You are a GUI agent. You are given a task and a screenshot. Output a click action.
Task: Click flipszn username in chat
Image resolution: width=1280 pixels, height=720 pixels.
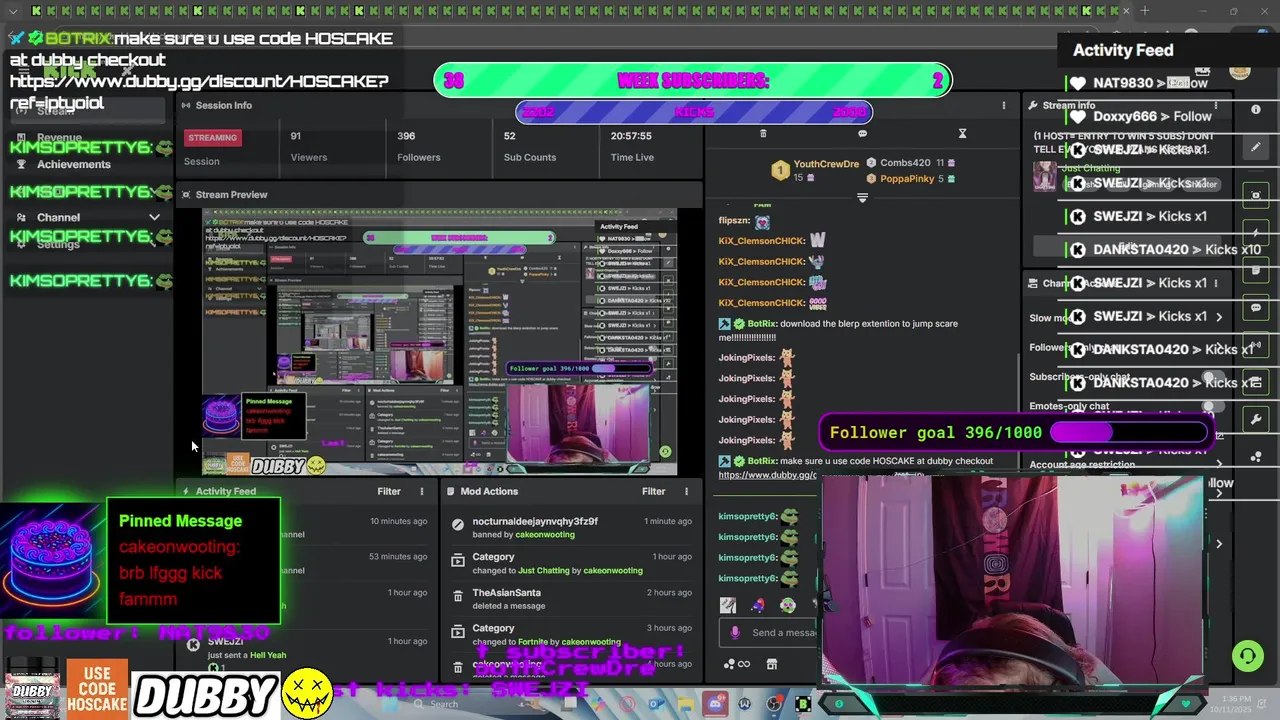(x=733, y=221)
